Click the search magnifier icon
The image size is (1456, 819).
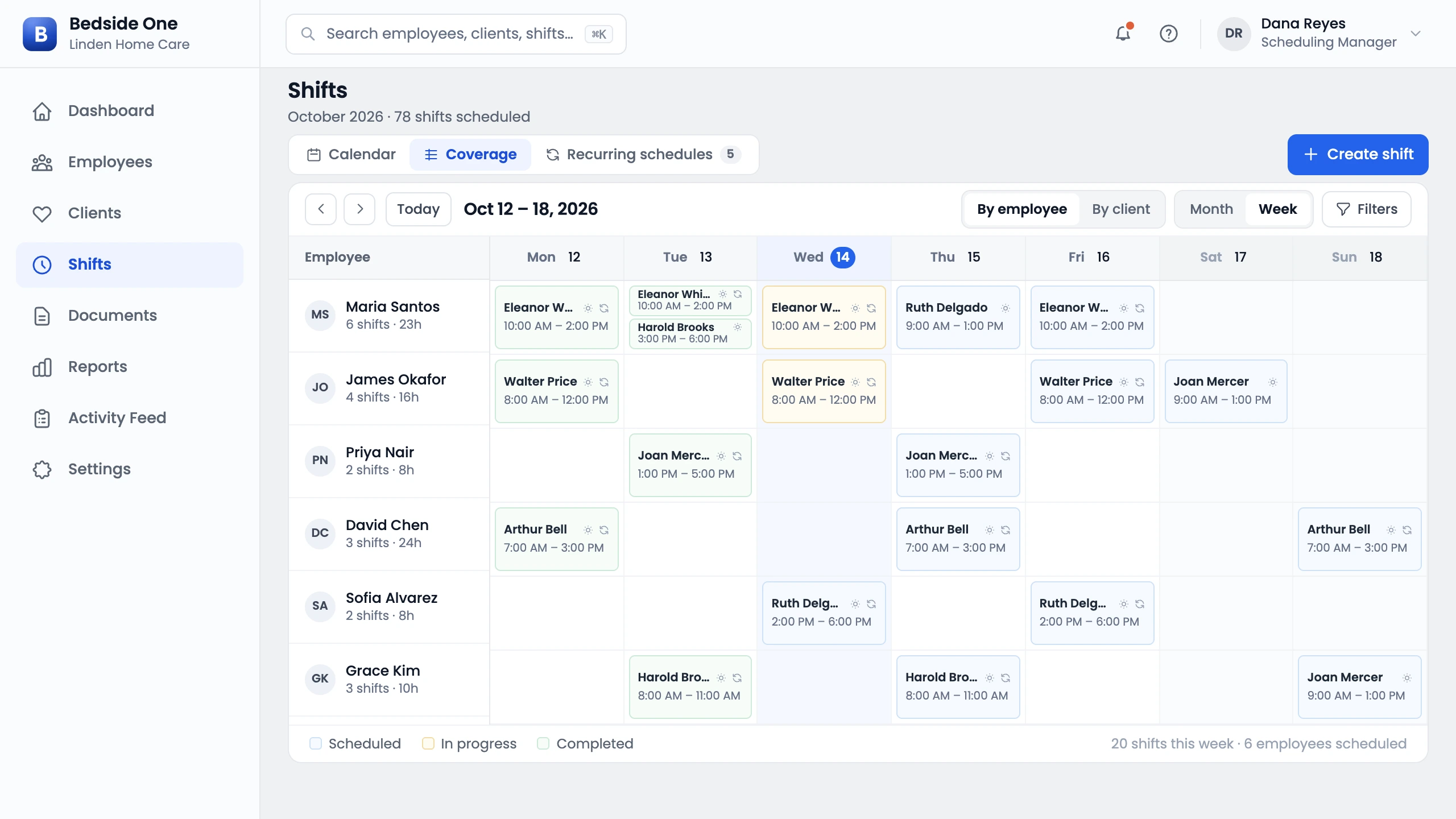308,34
